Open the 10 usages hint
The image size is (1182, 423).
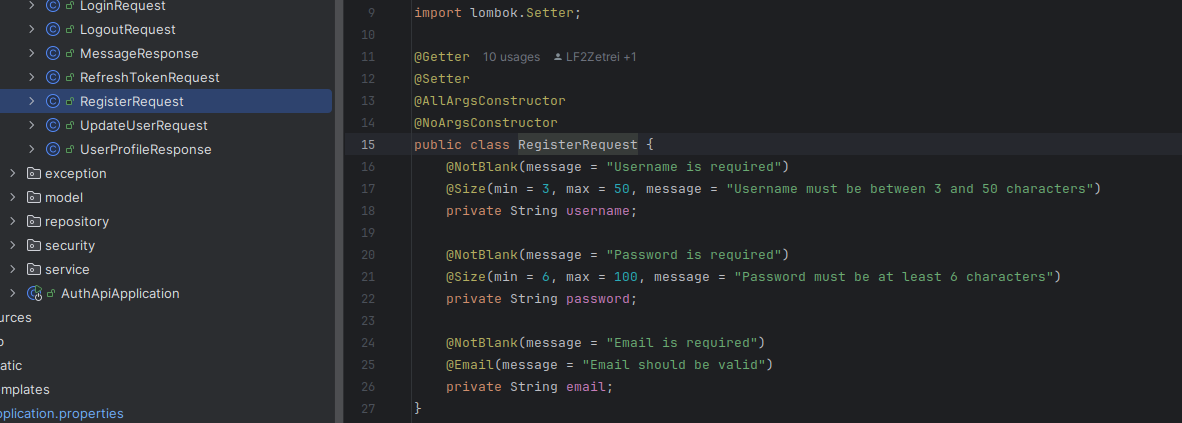pyautogui.click(x=511, y=57)
